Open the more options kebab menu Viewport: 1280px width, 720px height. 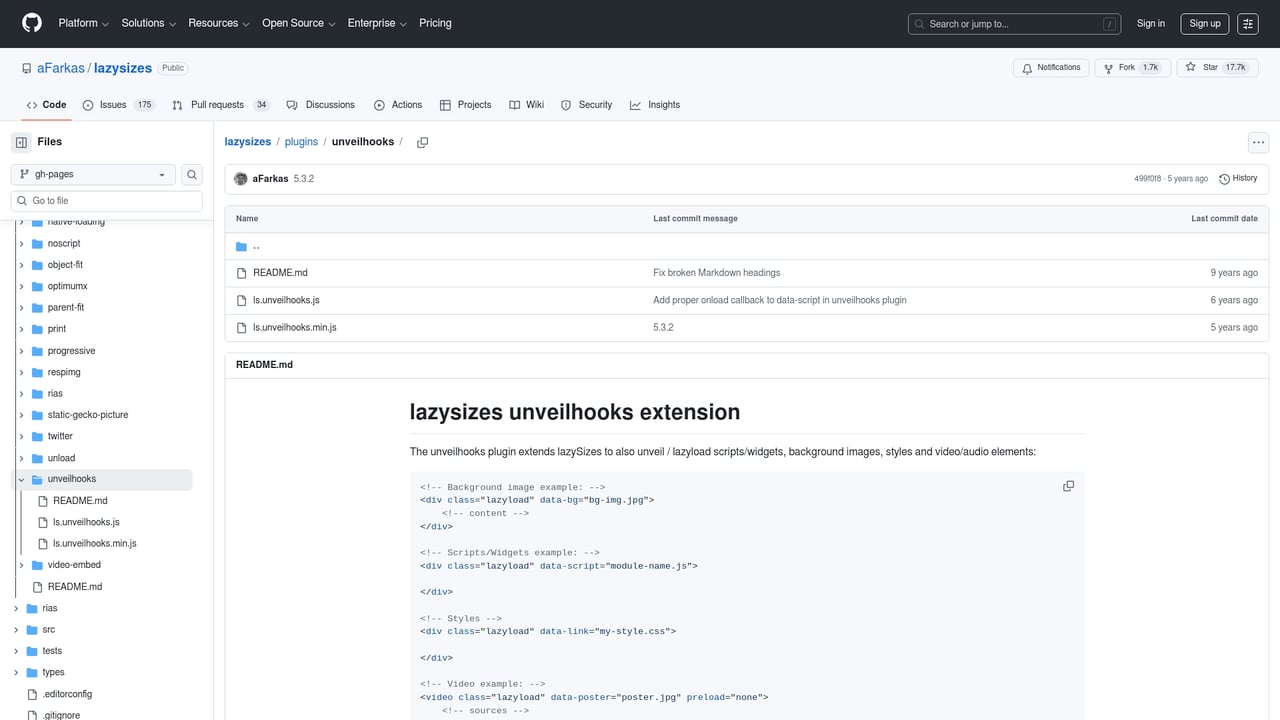pos(1258,142)
